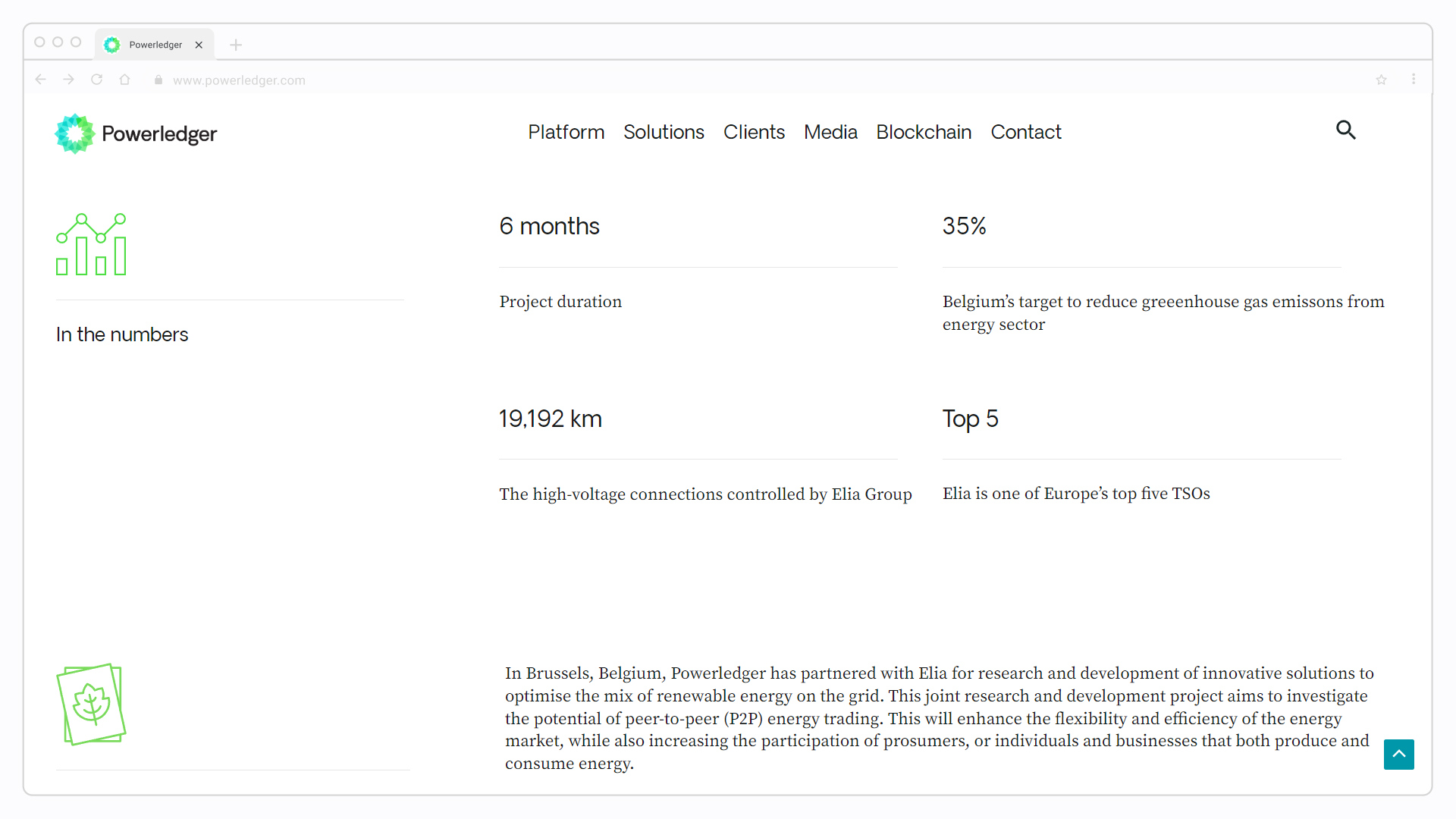Click the browser homepage icon
Screen dimensions: 1456x819
pyautogui.click(x=125, y=80)
